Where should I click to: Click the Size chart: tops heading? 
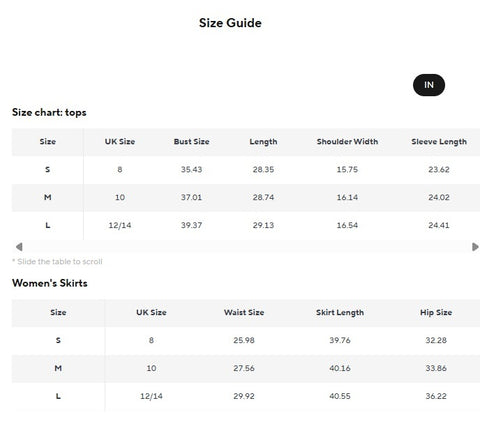point(49,112)
